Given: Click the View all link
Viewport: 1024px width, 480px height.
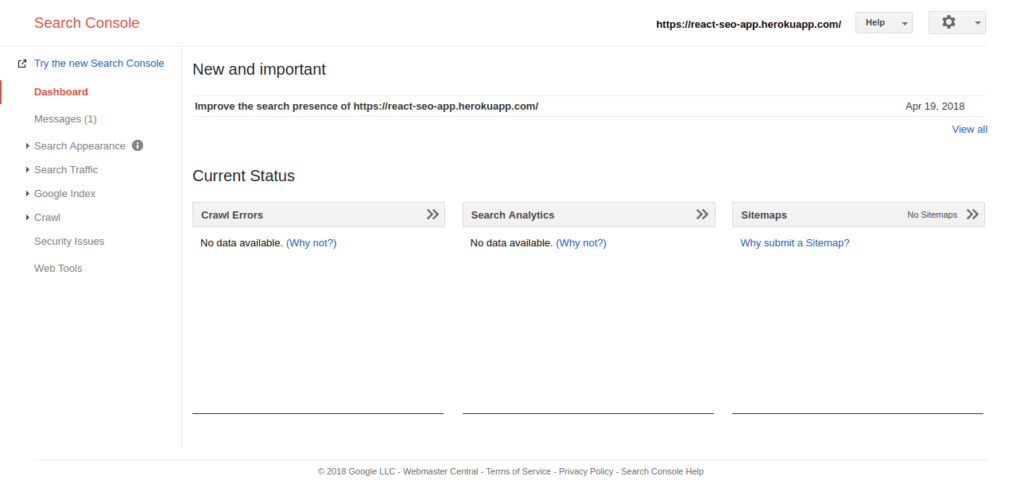Looking at the screenshot, I should click(x=969, y=129).
